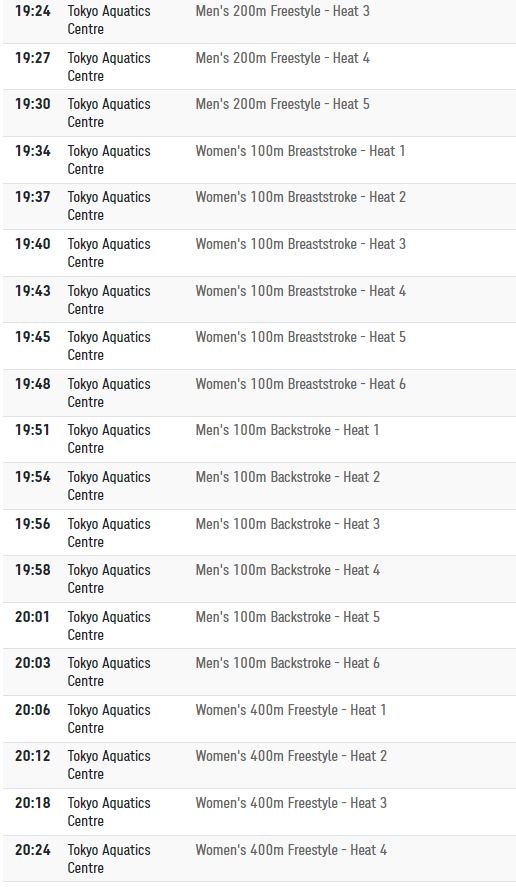
Task: Click Tokyo Aquatics Centre venue at 19:24
Action: 109,20
